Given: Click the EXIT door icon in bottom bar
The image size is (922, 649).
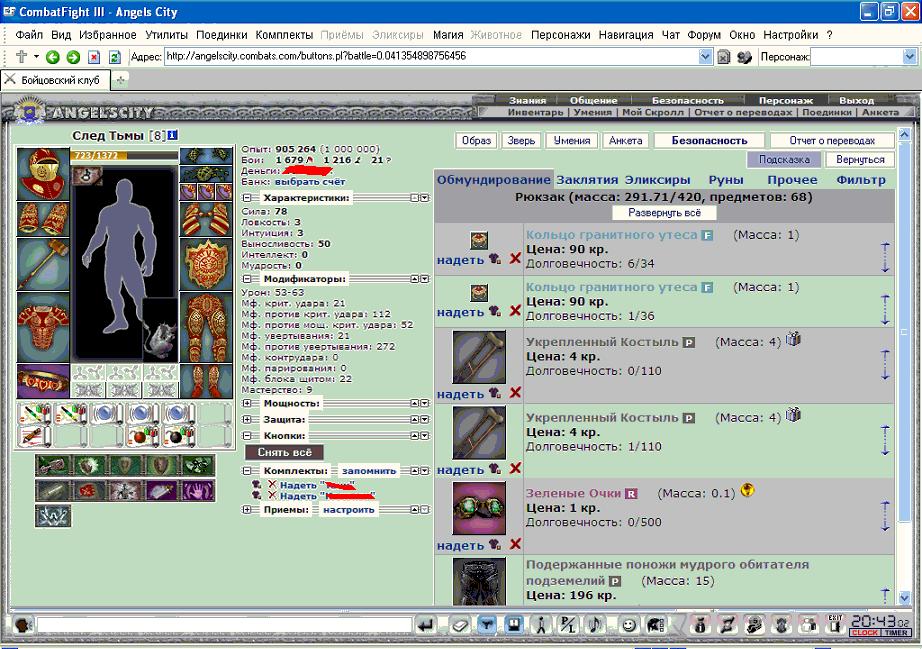Looking at the screenshot, I should [835, 625].
